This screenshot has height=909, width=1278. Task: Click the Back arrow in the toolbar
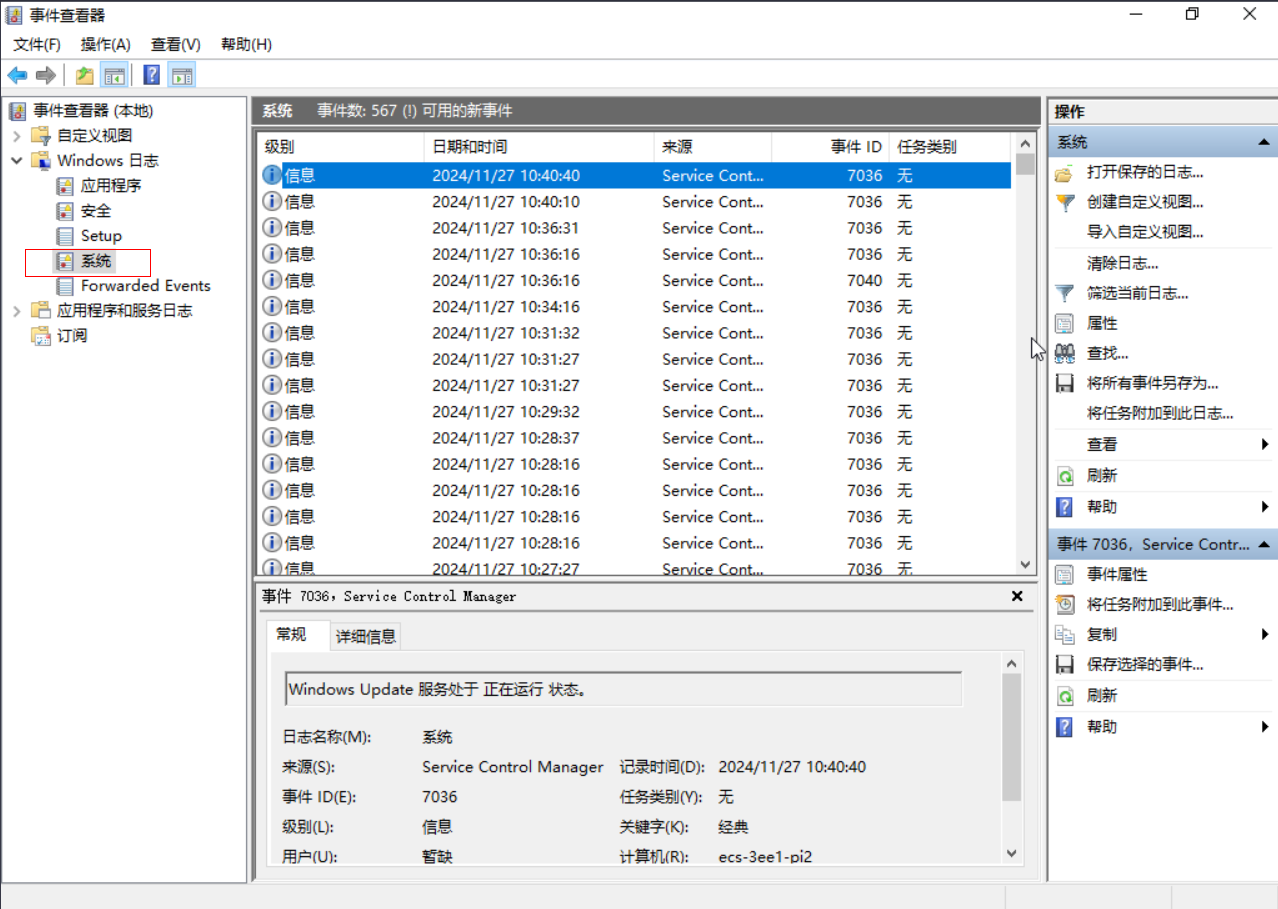(17, 75)
